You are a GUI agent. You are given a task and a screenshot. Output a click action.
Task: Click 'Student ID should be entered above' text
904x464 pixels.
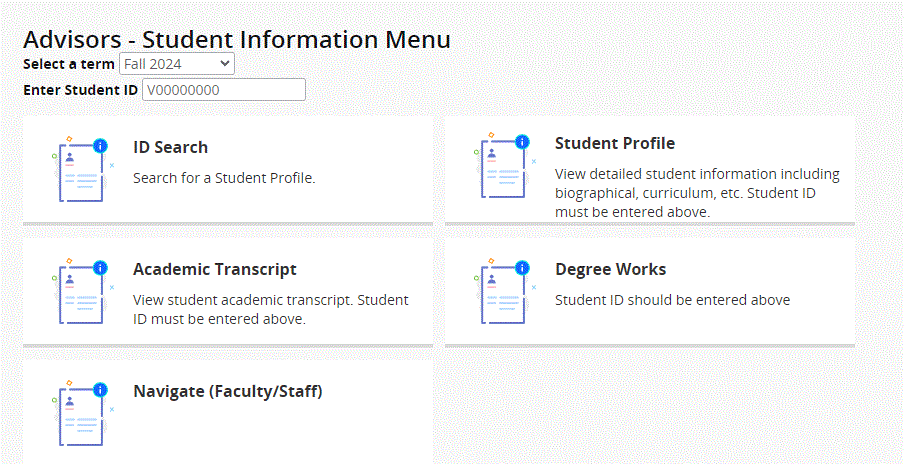pyautogui.click(x=672, y=300)
